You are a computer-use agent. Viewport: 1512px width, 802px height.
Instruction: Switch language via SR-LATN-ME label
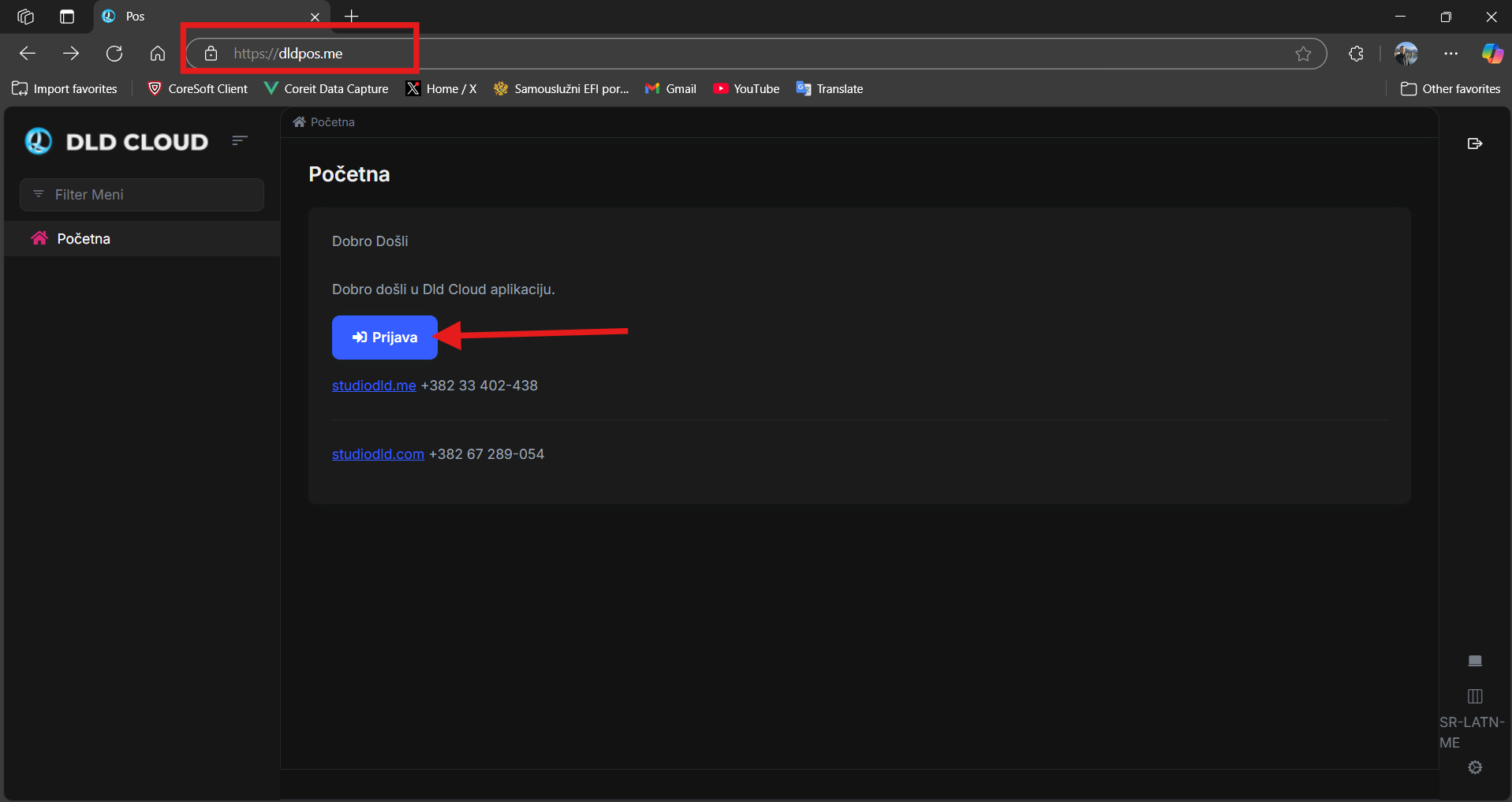pos(1472,733)
